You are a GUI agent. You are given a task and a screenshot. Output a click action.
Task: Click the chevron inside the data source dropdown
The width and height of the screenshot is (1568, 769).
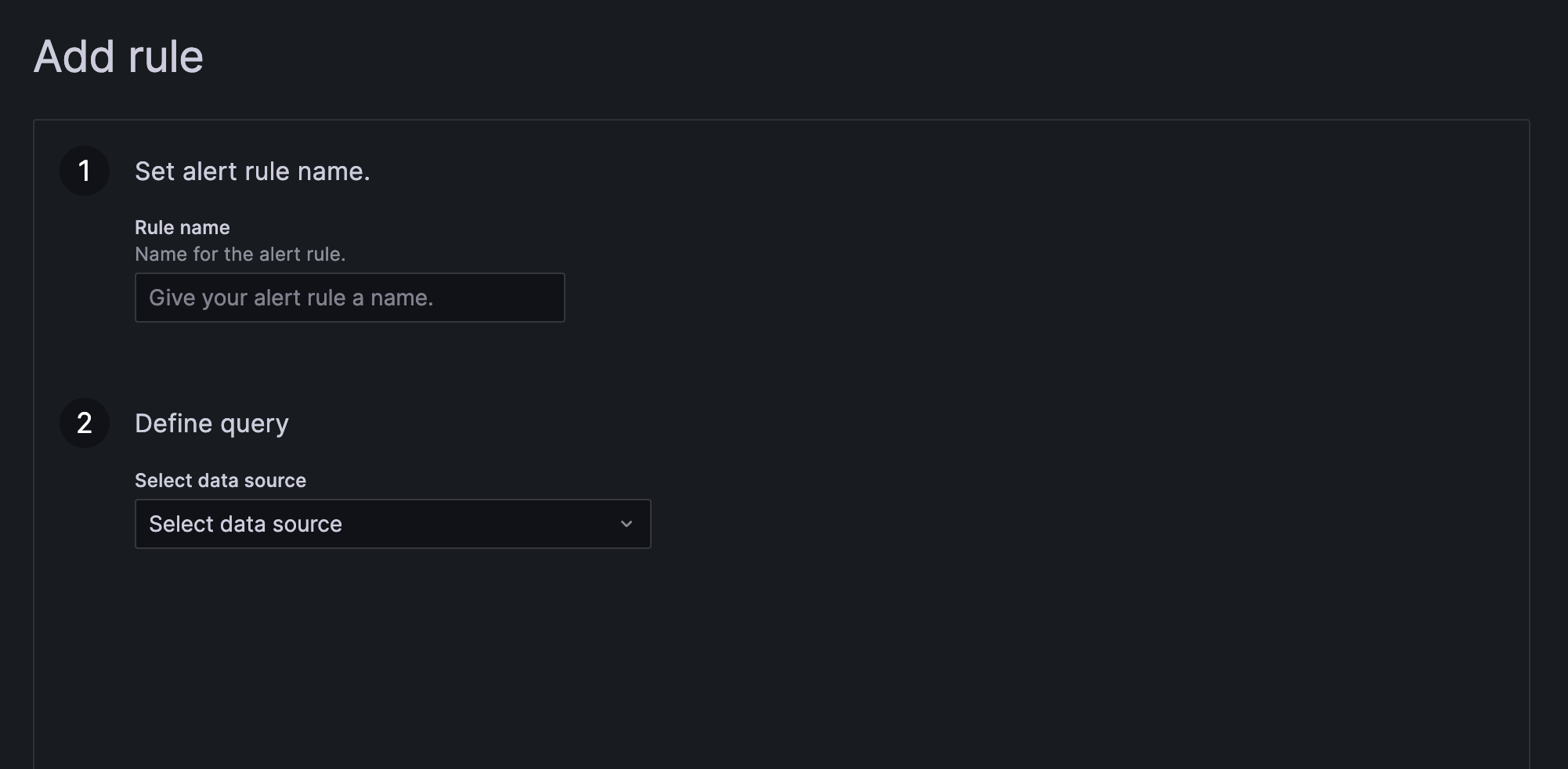pyautogui.click(x=626, y=524)
